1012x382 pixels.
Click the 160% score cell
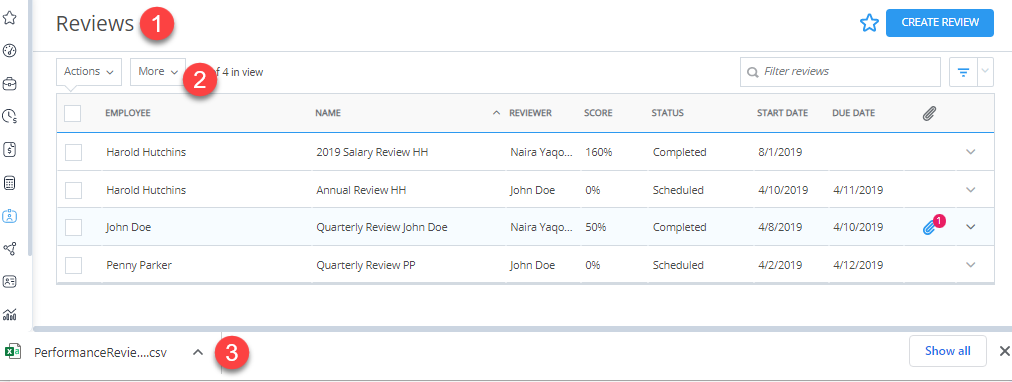pos(598,152)
